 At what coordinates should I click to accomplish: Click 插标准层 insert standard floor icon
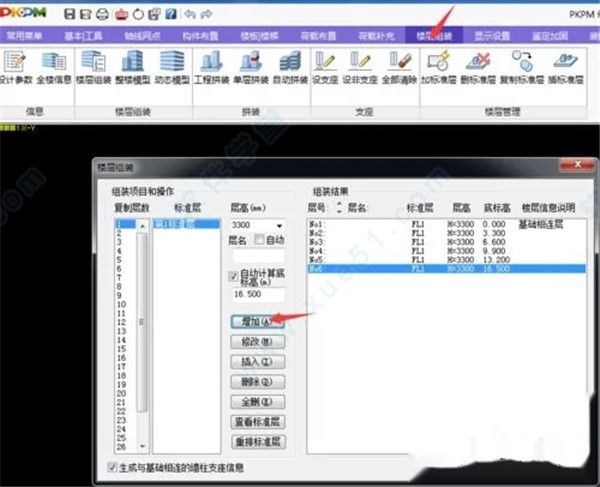566,67
